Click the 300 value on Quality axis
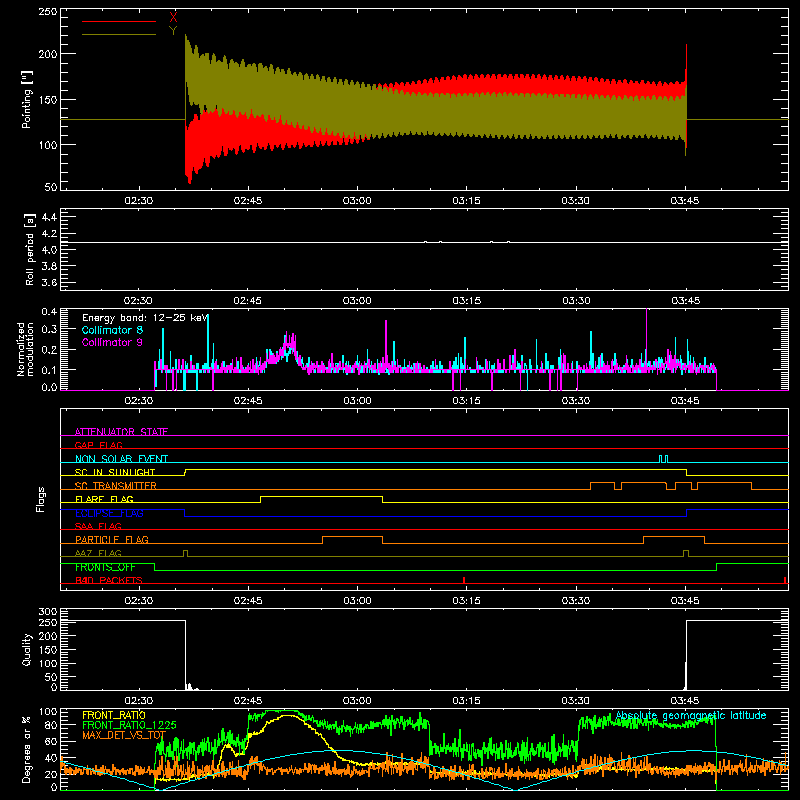800x800 pixels. coord(47,612)
